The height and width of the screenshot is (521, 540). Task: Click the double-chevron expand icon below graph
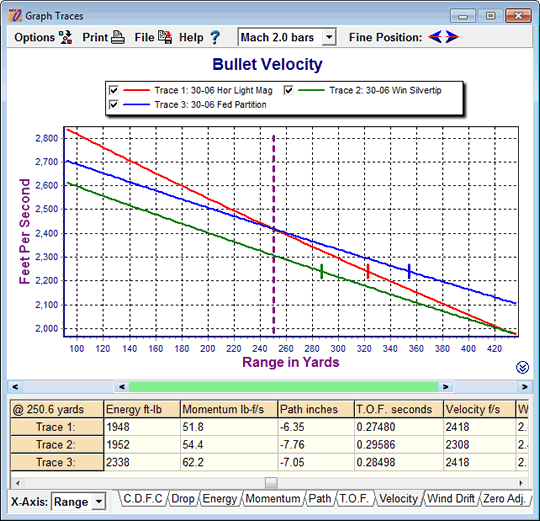click(x=522, y=367)
